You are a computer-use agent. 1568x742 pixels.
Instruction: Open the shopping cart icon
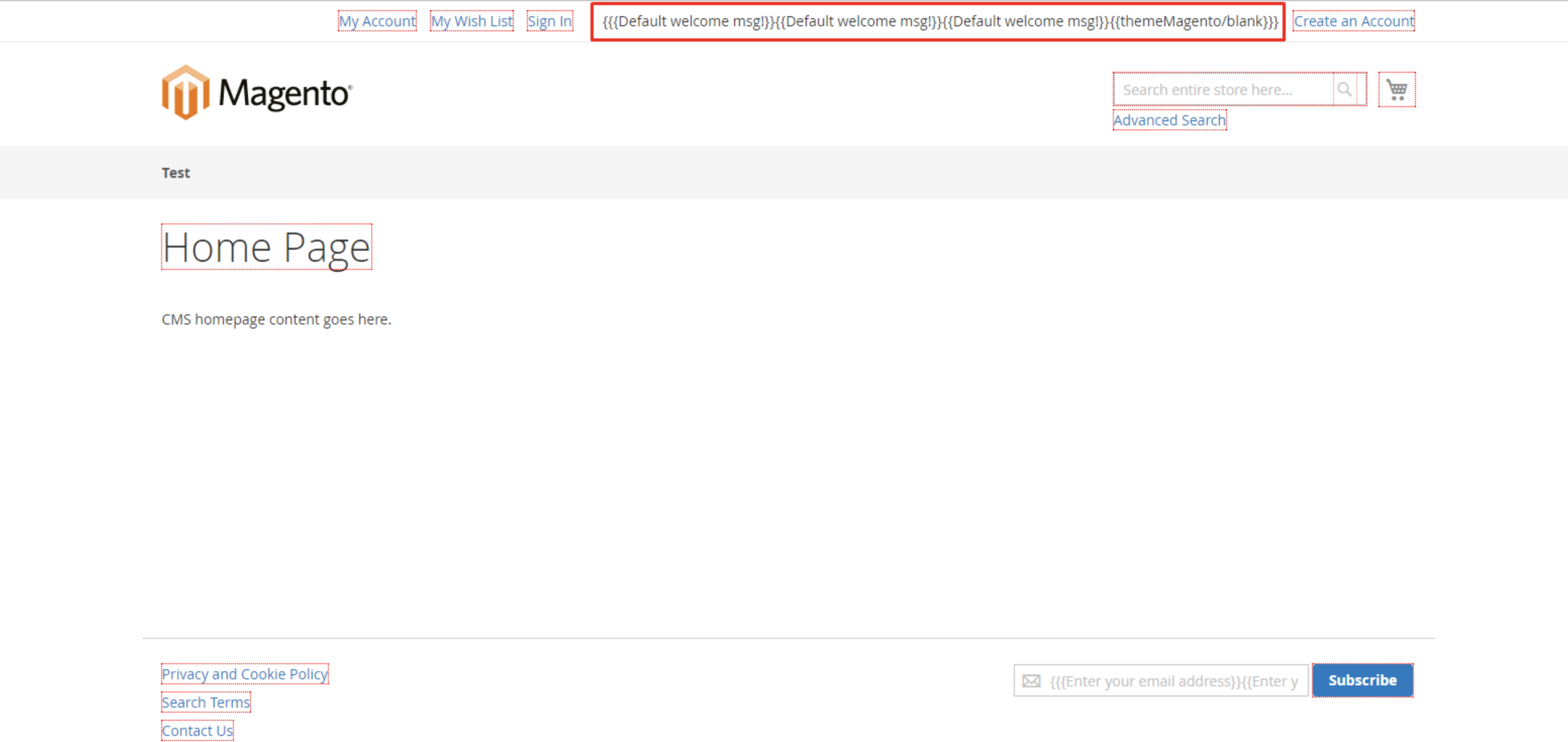[1396, 89]
